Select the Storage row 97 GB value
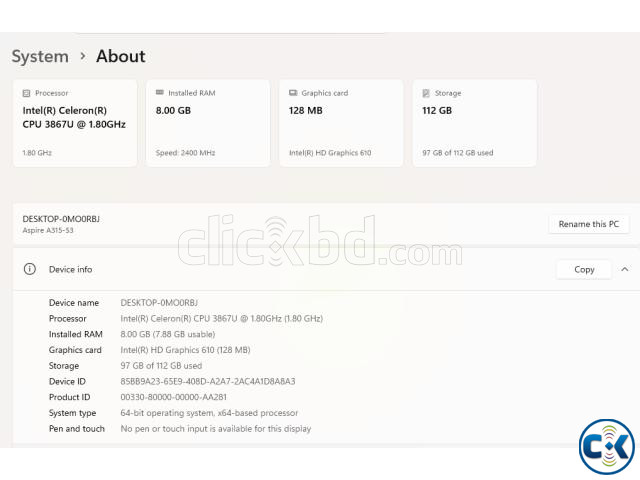 pyautogui.click(x=161, y=366)
